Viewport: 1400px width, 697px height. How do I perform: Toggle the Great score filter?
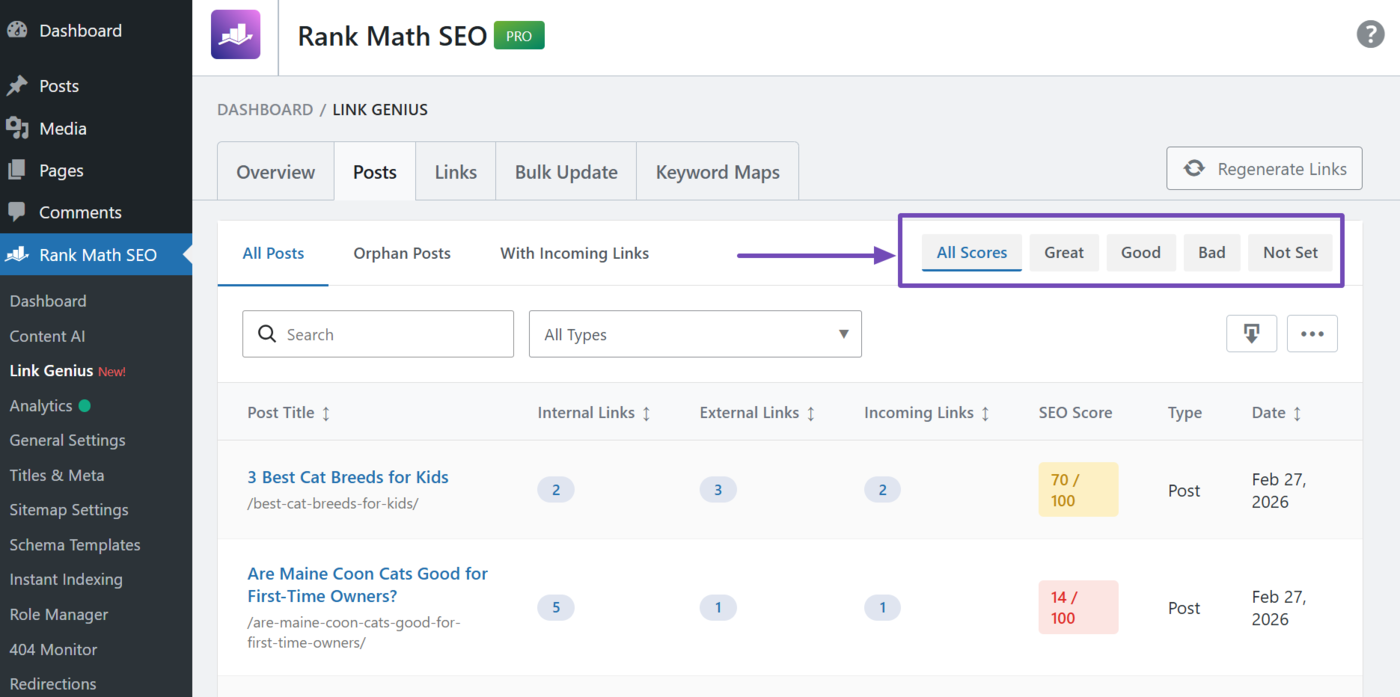pyautogui.click(x=1064, y=252)
